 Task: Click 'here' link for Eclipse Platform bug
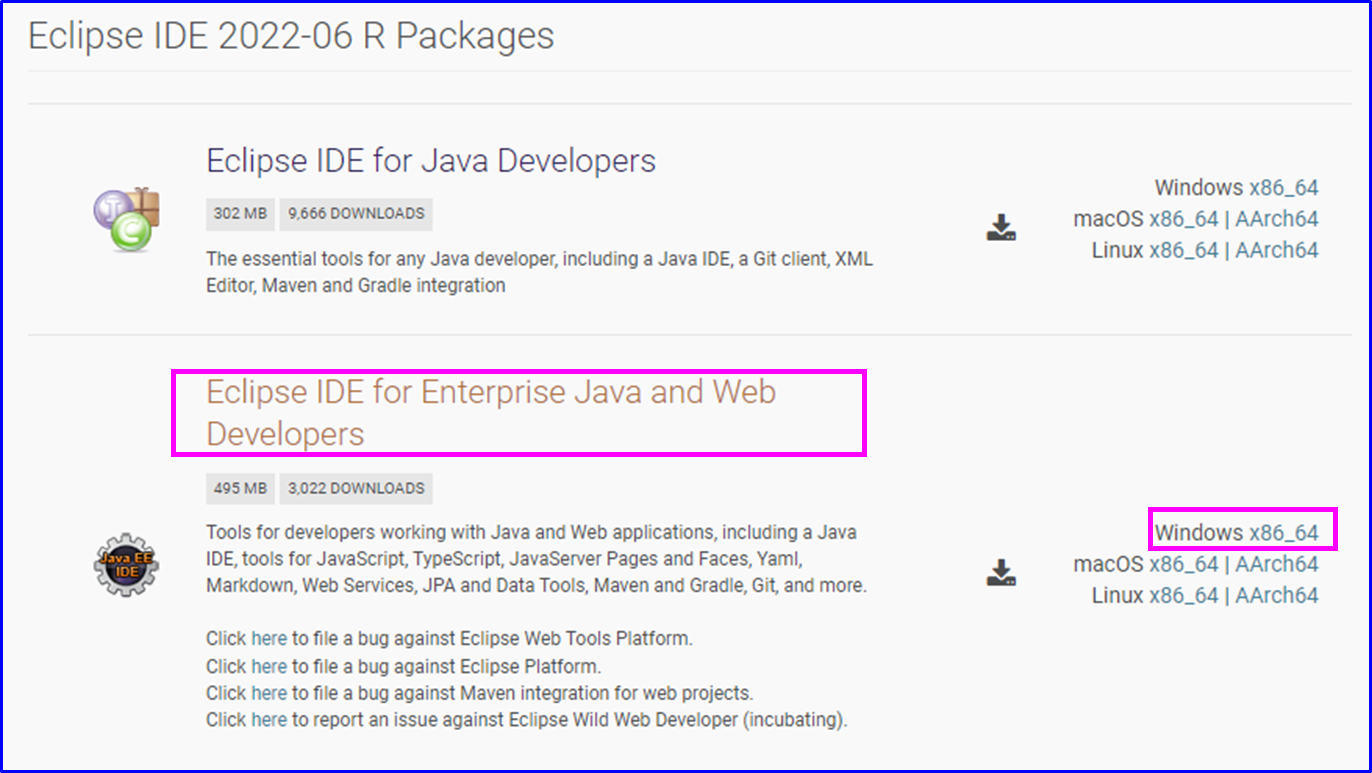tap(269, 666)
